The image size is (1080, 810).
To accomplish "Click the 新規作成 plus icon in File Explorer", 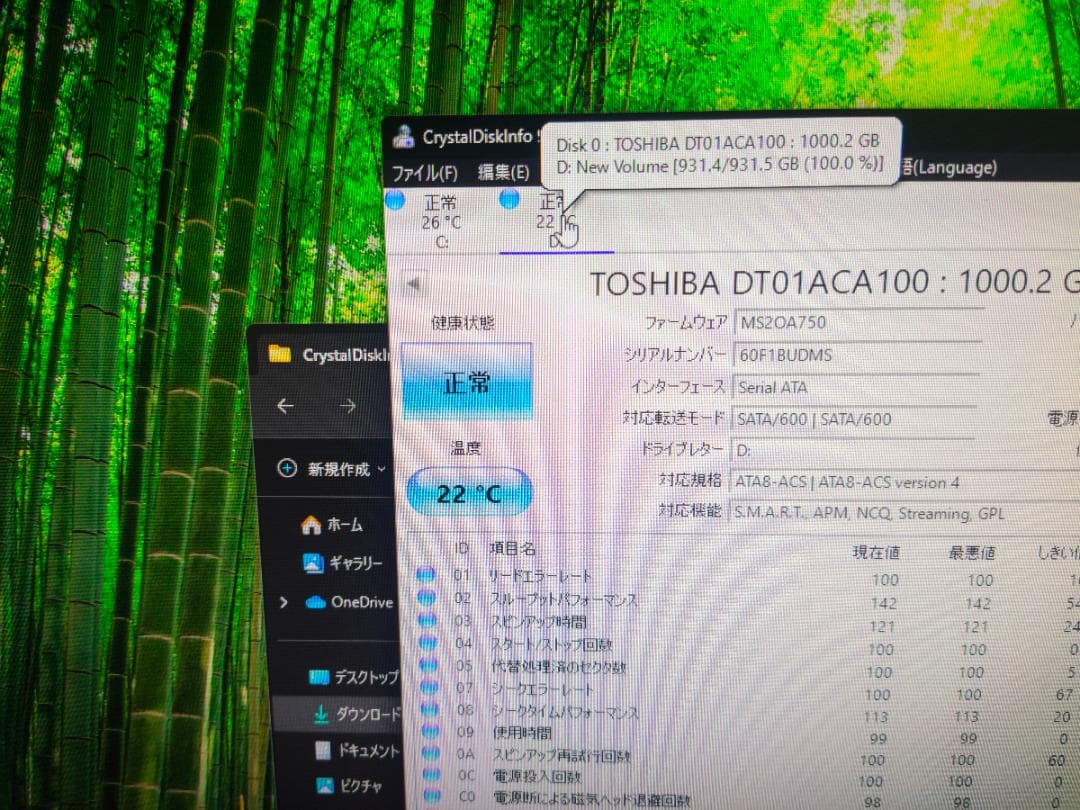I will (287, 468).
